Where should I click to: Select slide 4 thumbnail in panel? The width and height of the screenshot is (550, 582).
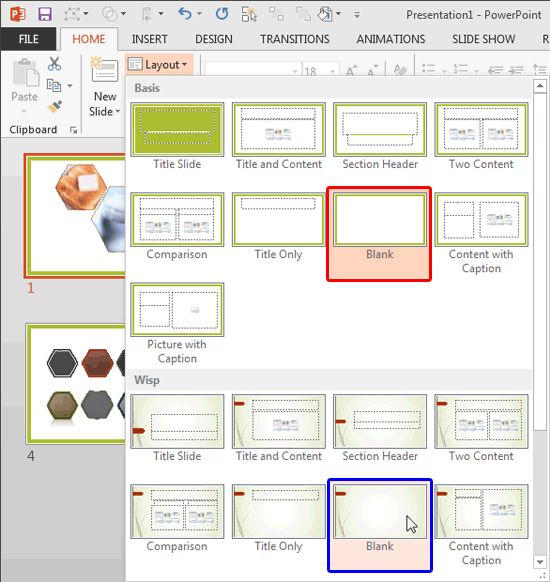[75, 384]
